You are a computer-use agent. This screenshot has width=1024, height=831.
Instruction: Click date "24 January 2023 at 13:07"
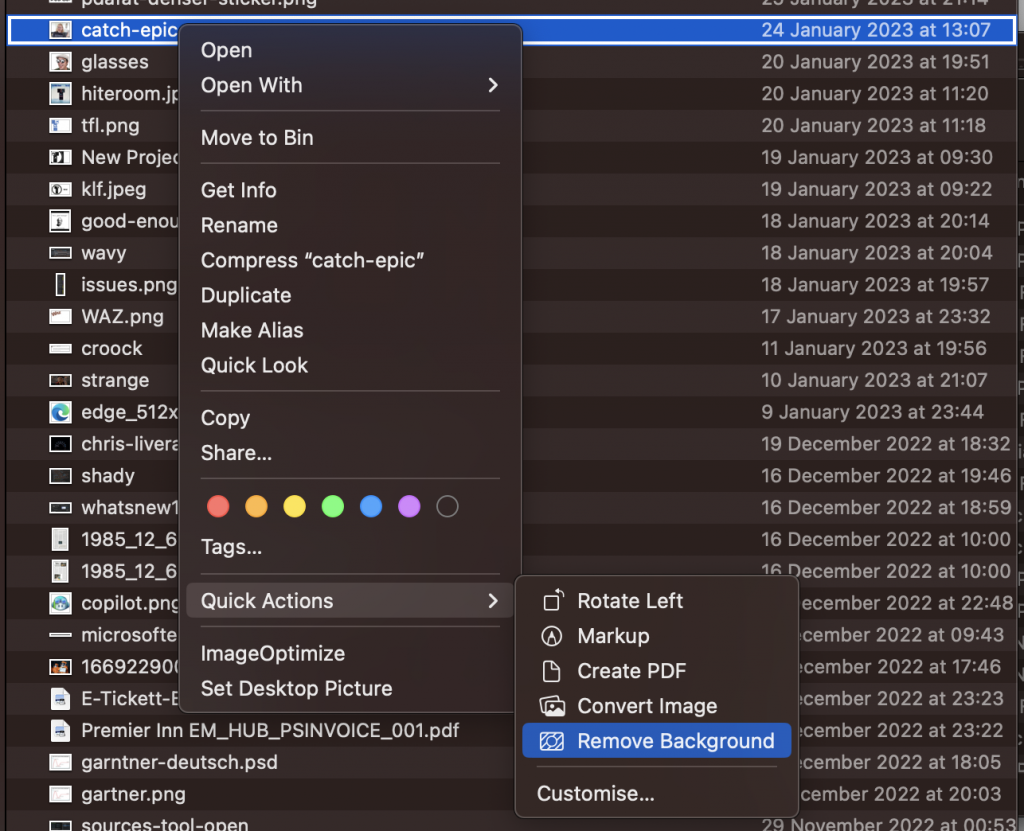tap(876, 30)
